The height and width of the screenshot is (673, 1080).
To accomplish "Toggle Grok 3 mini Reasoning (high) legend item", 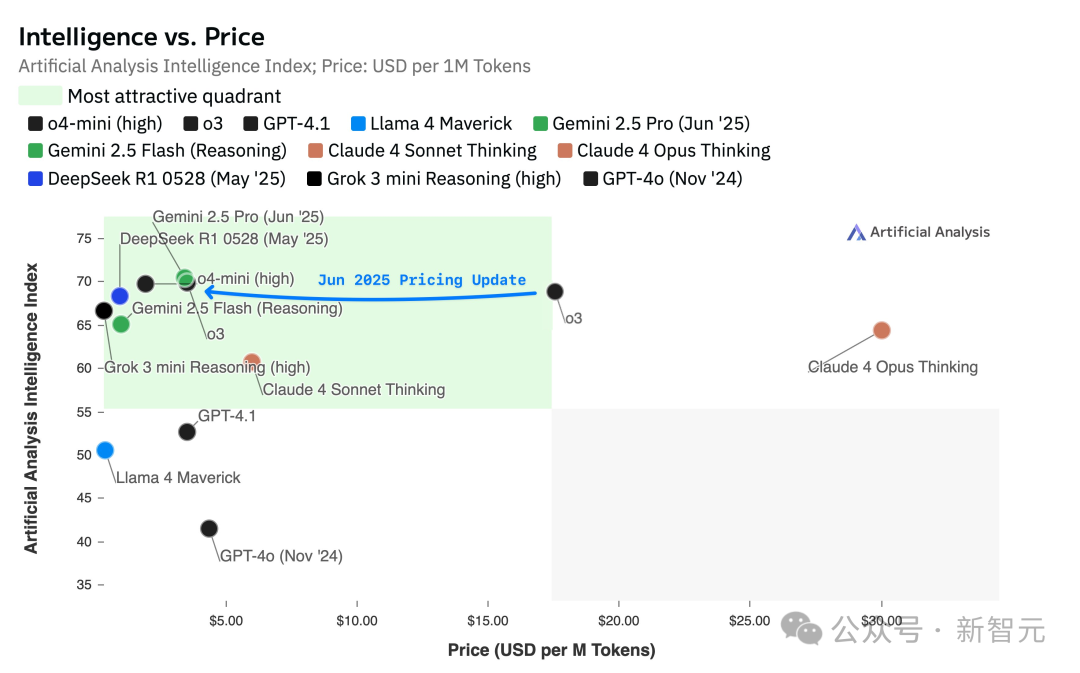I will pyautogui.click(x=434, y=178).
